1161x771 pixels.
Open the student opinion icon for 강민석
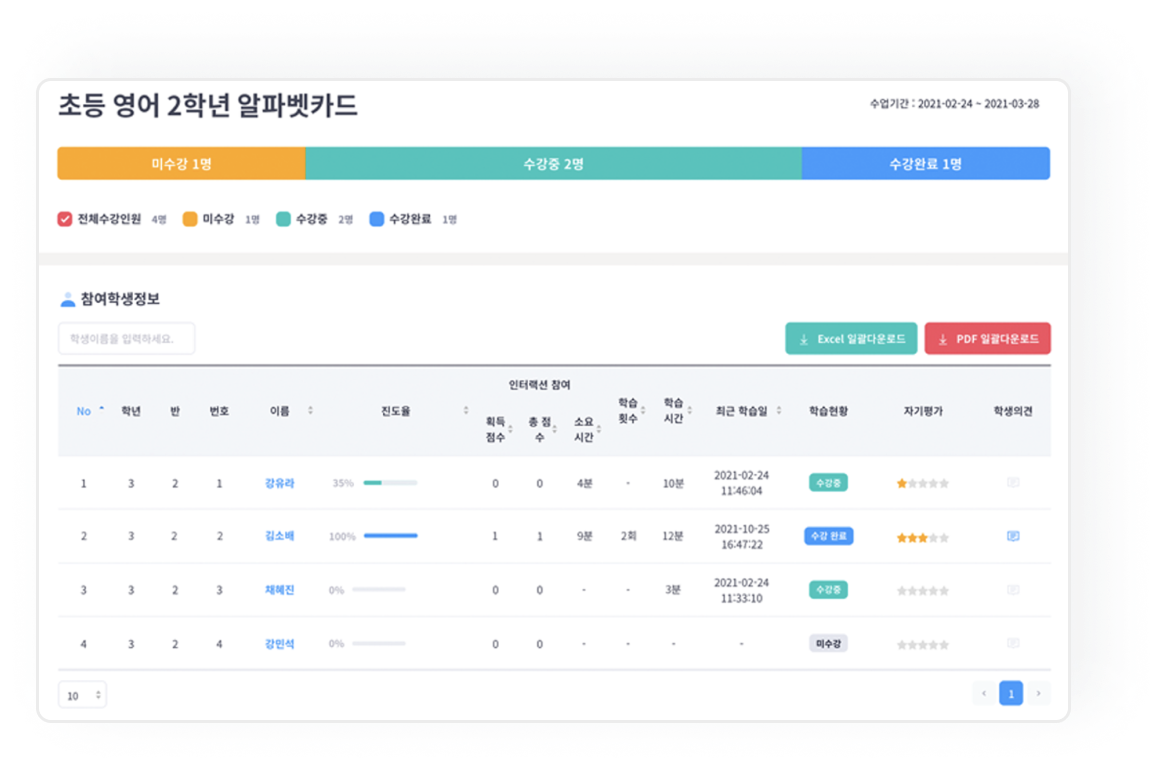(1013, 644)
